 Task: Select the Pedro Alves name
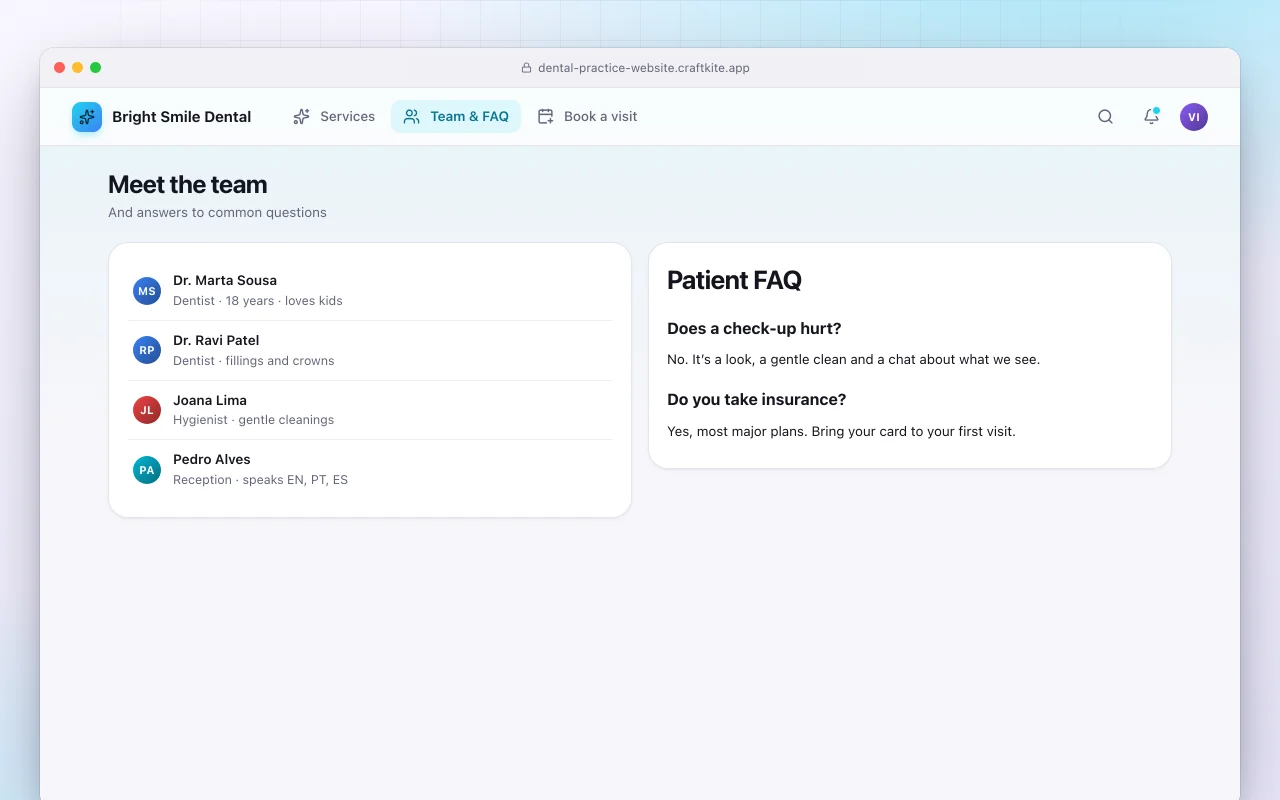[x=212, y=459]
